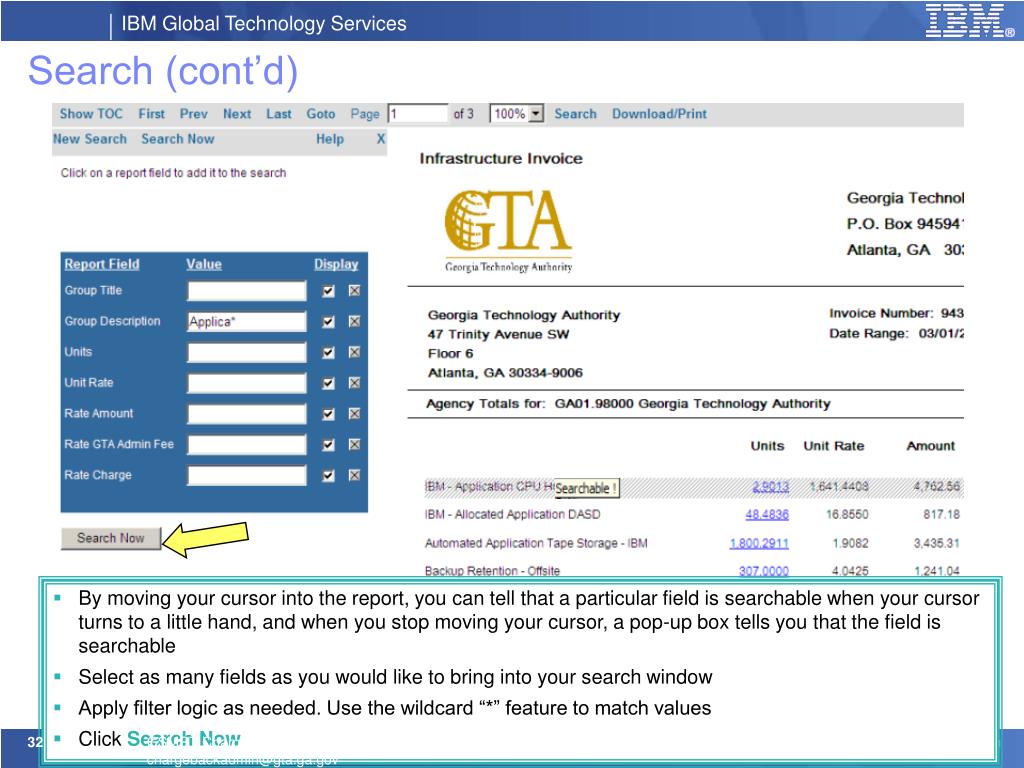
Task: Click the 307.0000 units link
Action: pyautogui.click(x=763, y=571)
